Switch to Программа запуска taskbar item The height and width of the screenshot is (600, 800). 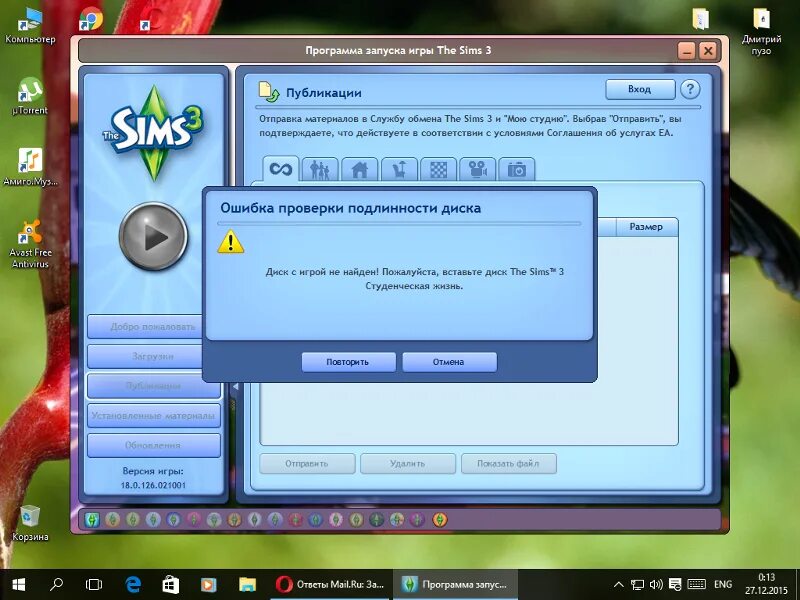coord(455,585)
